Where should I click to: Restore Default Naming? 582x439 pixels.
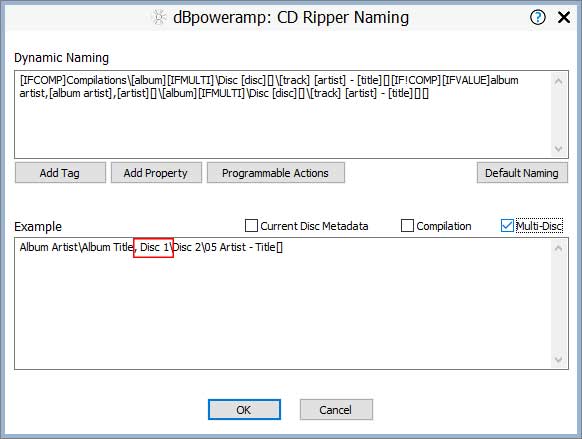[x=522, y=173]
